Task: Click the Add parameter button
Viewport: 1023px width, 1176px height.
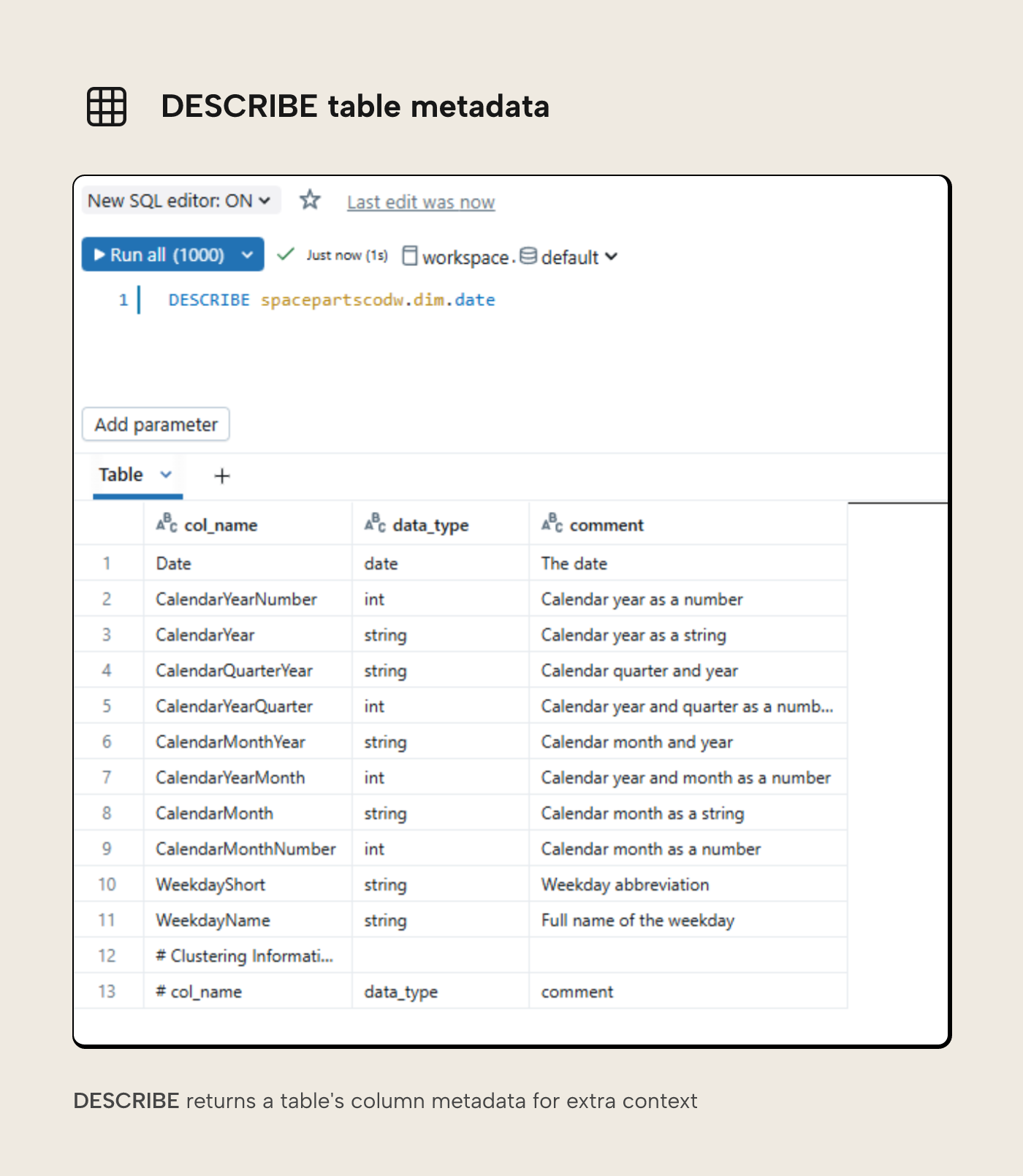Action: [156, 424]
